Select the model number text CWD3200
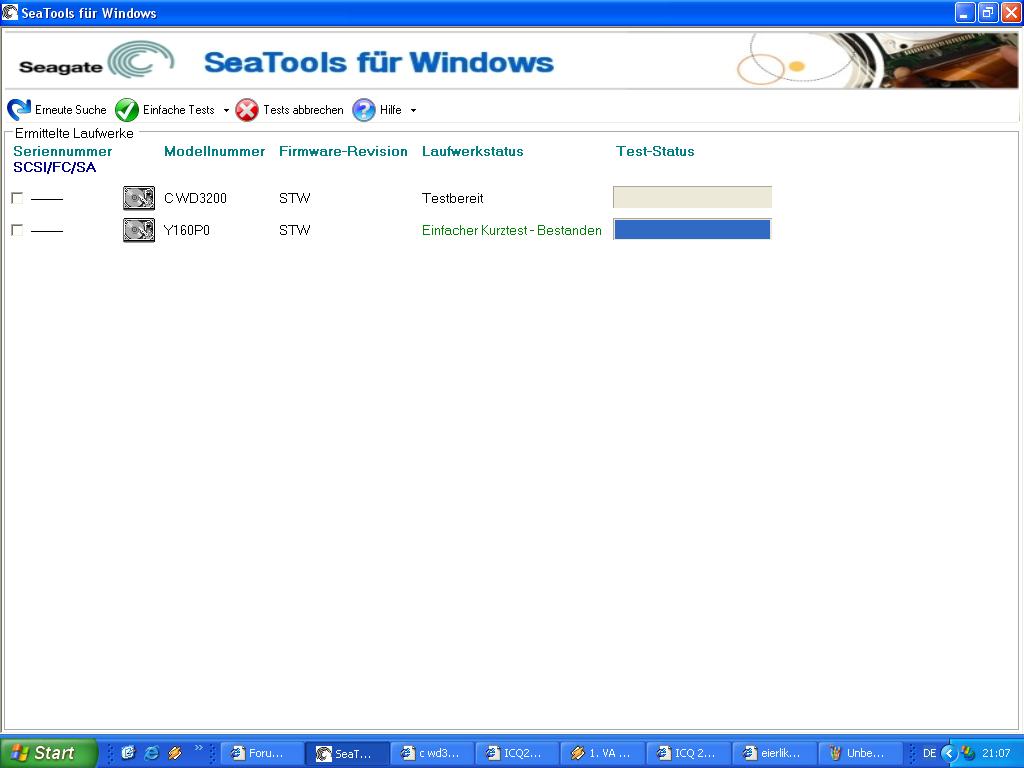 195,198
